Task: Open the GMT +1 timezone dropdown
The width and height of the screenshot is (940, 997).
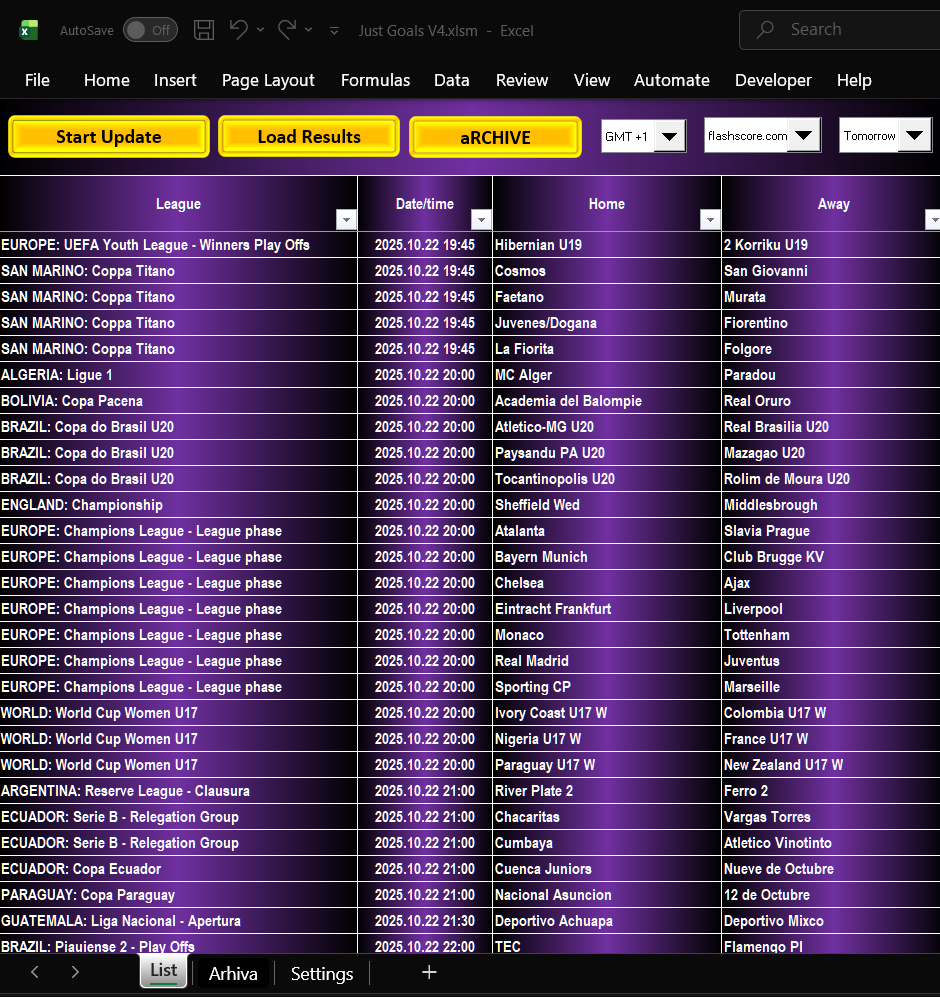Action: click(670, 136)
